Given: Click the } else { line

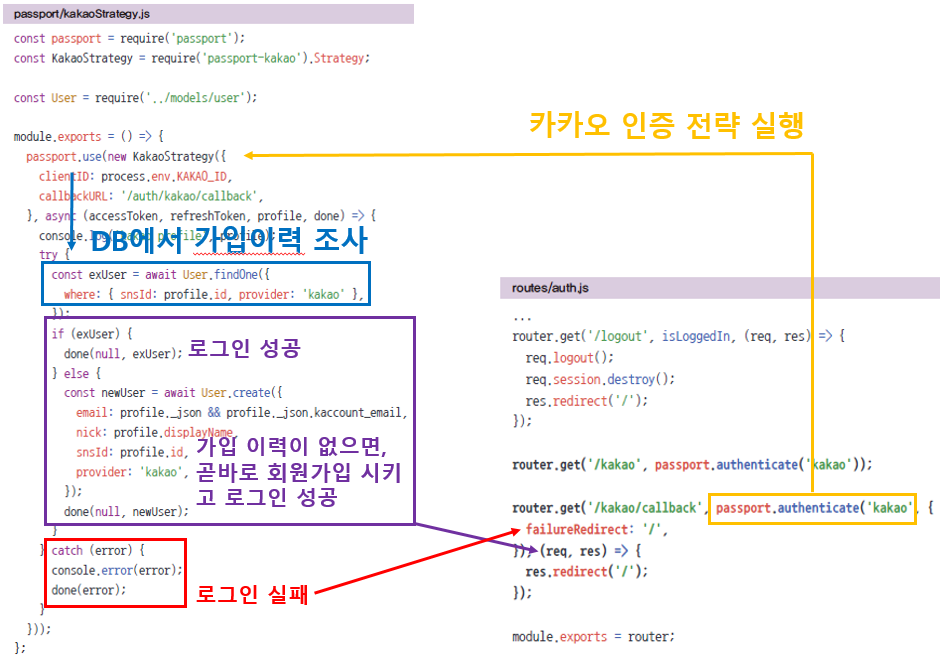Looking at the screenshot, I should [x=76, y=373].
